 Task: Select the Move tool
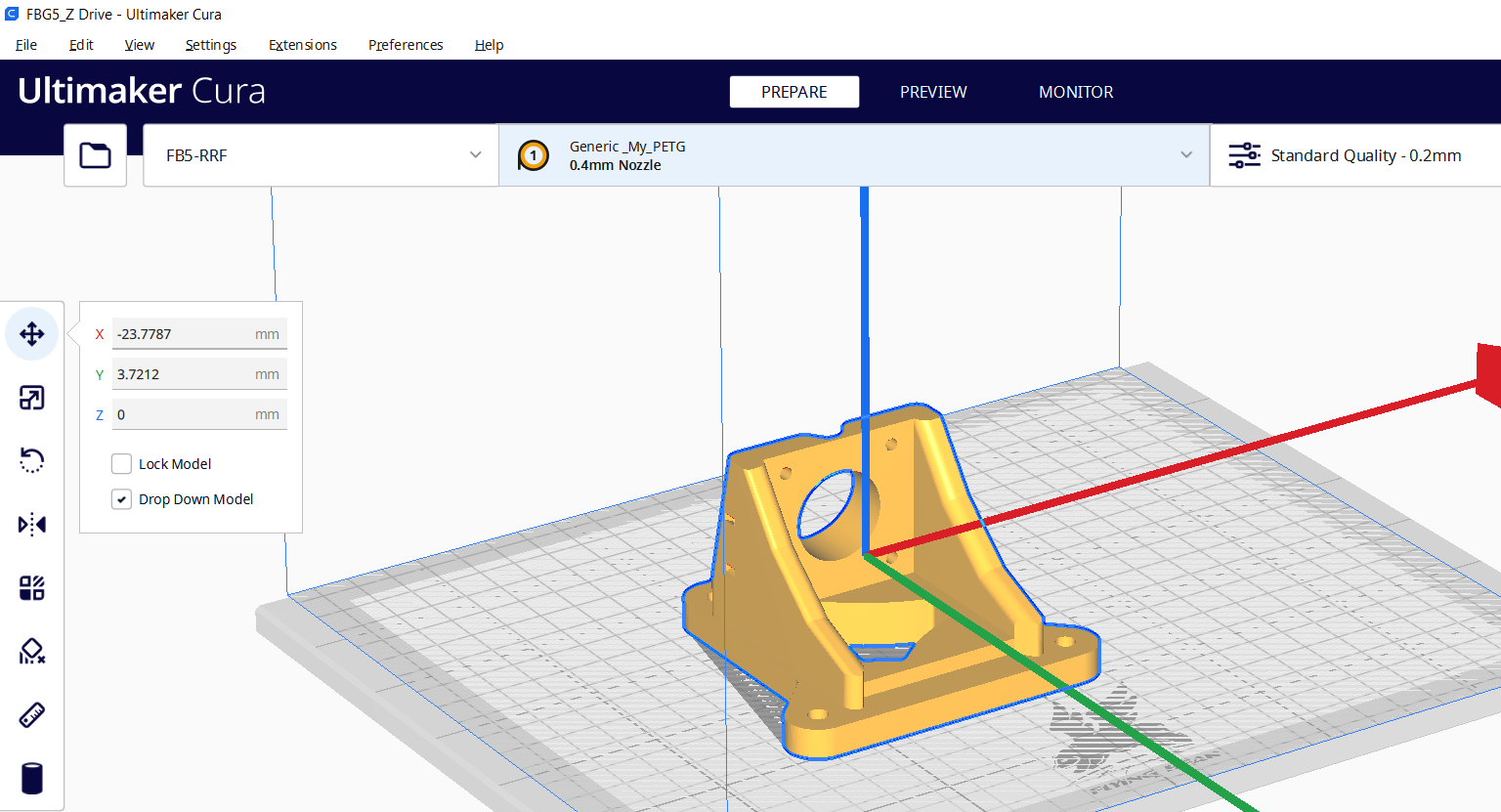[x=31, y=333]
